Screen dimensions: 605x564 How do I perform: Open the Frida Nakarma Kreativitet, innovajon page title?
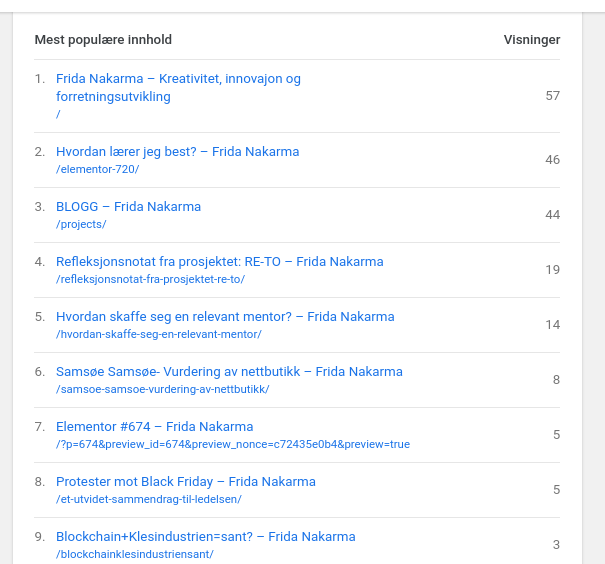pyautogui.click(x=178, y=88)
